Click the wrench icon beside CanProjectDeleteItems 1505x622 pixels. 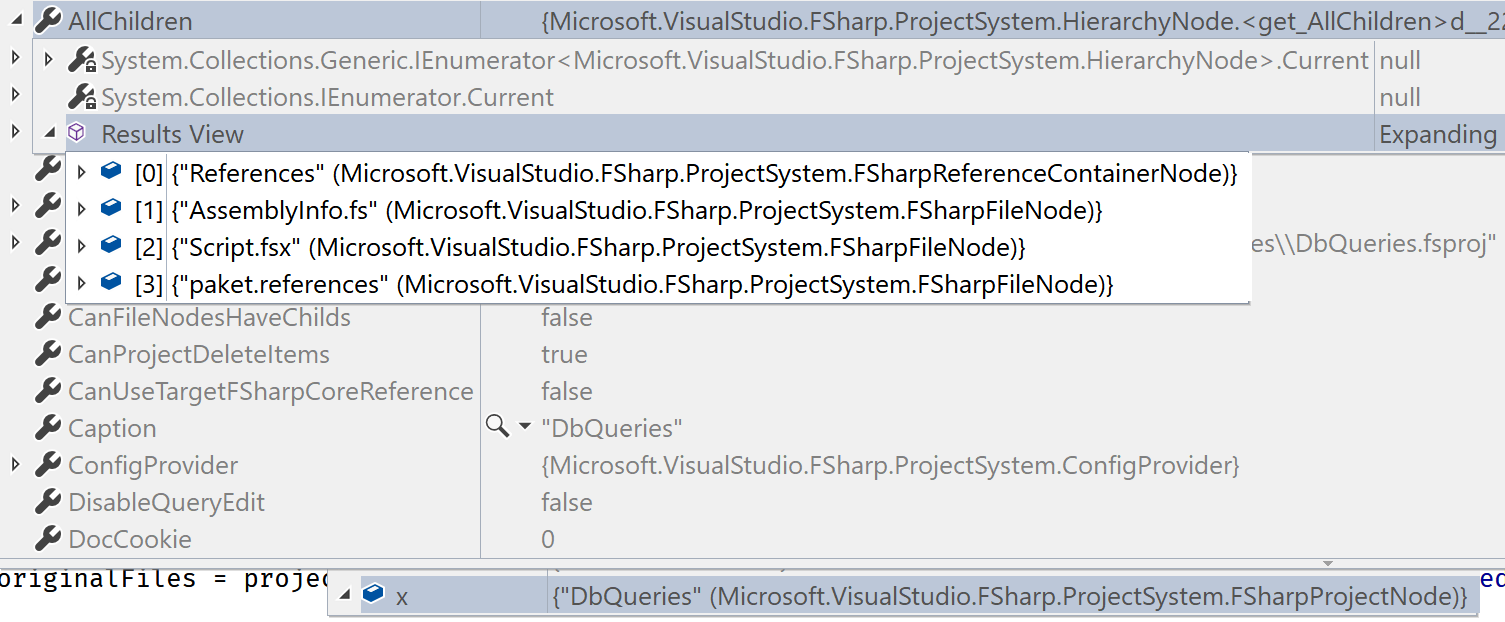(48, 355)
